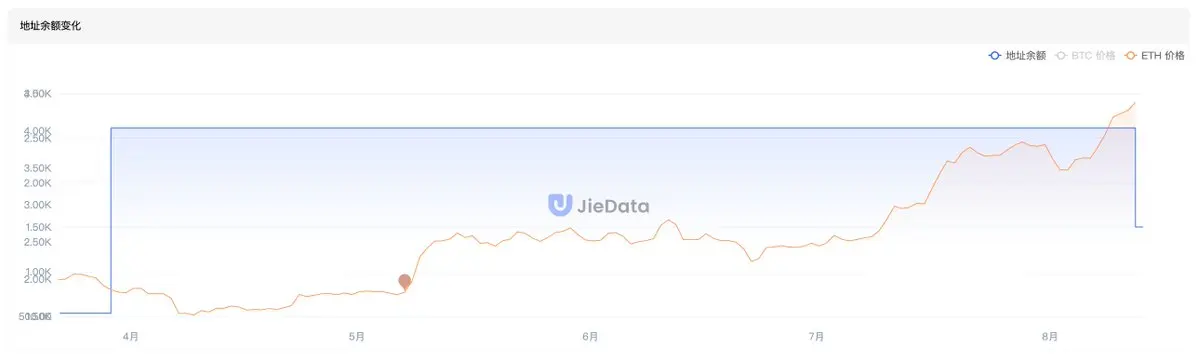Hide the ETH 价格 series via its legend label
The width and height of the screenshot is (1198, 361).
pyautogui.click(x=1164, y=56)
